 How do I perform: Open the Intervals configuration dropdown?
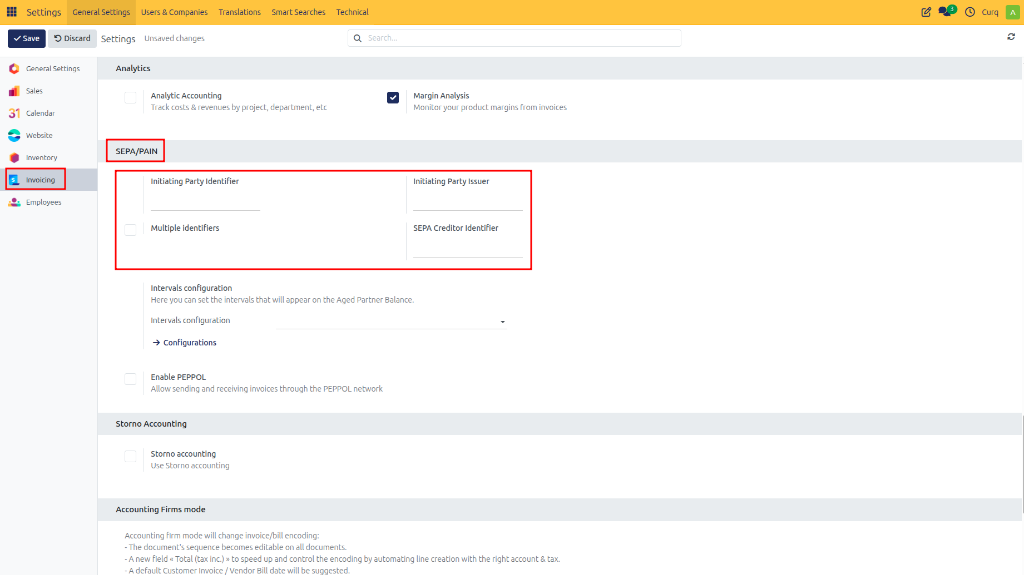click(x=392, y=321)
